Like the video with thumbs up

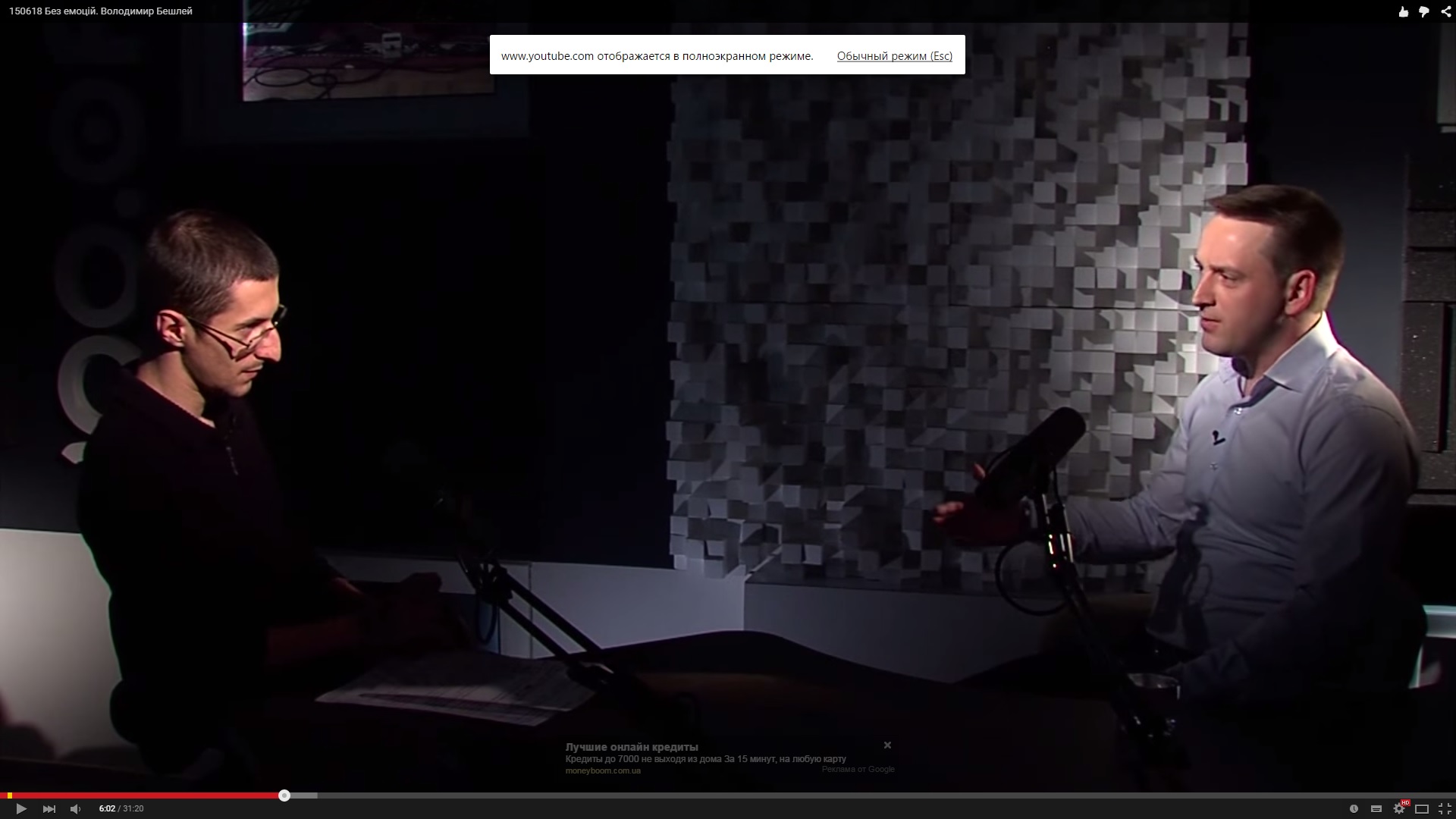coord(1404,11)
